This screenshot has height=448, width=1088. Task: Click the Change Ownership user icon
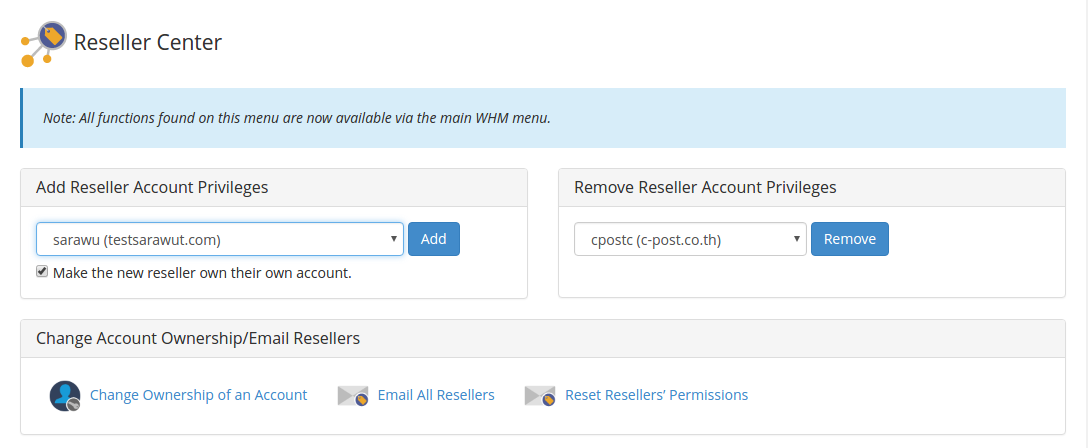[x=65, y=396]
